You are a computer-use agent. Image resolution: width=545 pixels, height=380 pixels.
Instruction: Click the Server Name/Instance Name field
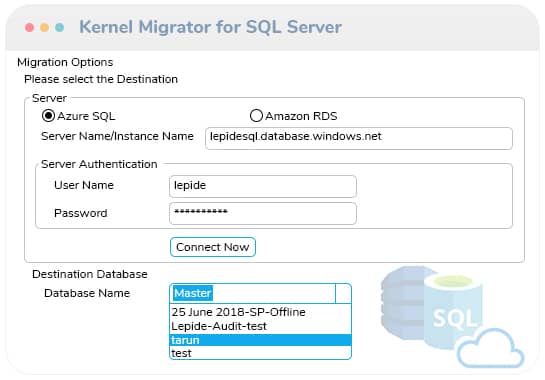tap(359, 138)
